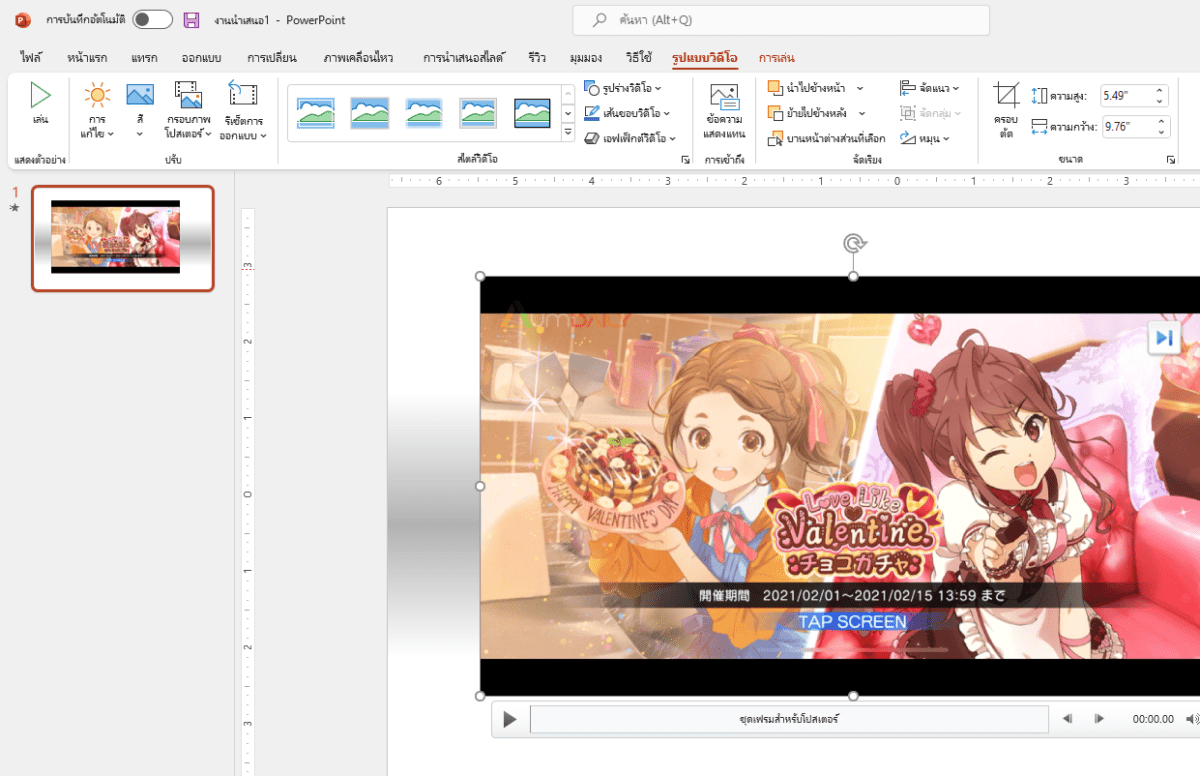Click the Save icon in title bar
Viewport: 1200px width, 776px height.
[191, 20]
